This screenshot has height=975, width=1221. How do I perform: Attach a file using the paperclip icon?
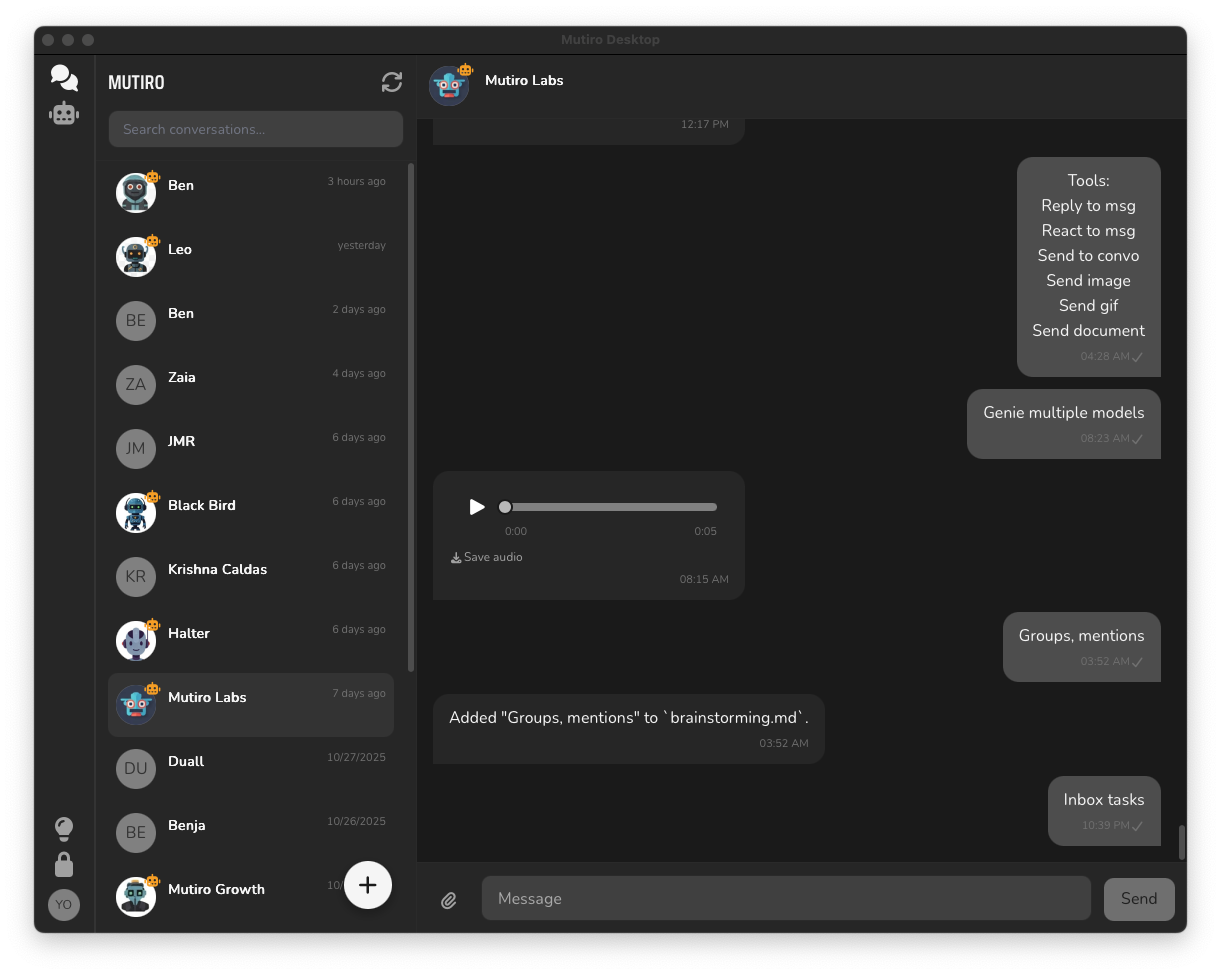449,899
